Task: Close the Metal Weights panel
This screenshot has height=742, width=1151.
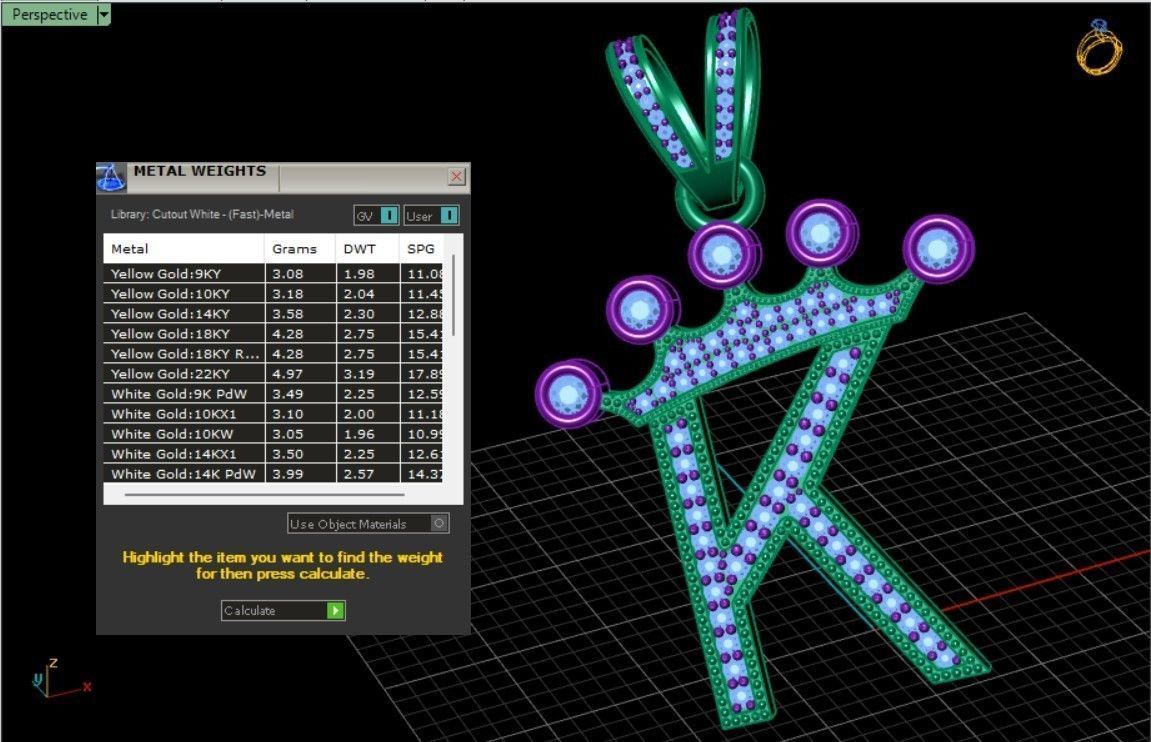Action: pyautogui.click(x=457, y=176)
